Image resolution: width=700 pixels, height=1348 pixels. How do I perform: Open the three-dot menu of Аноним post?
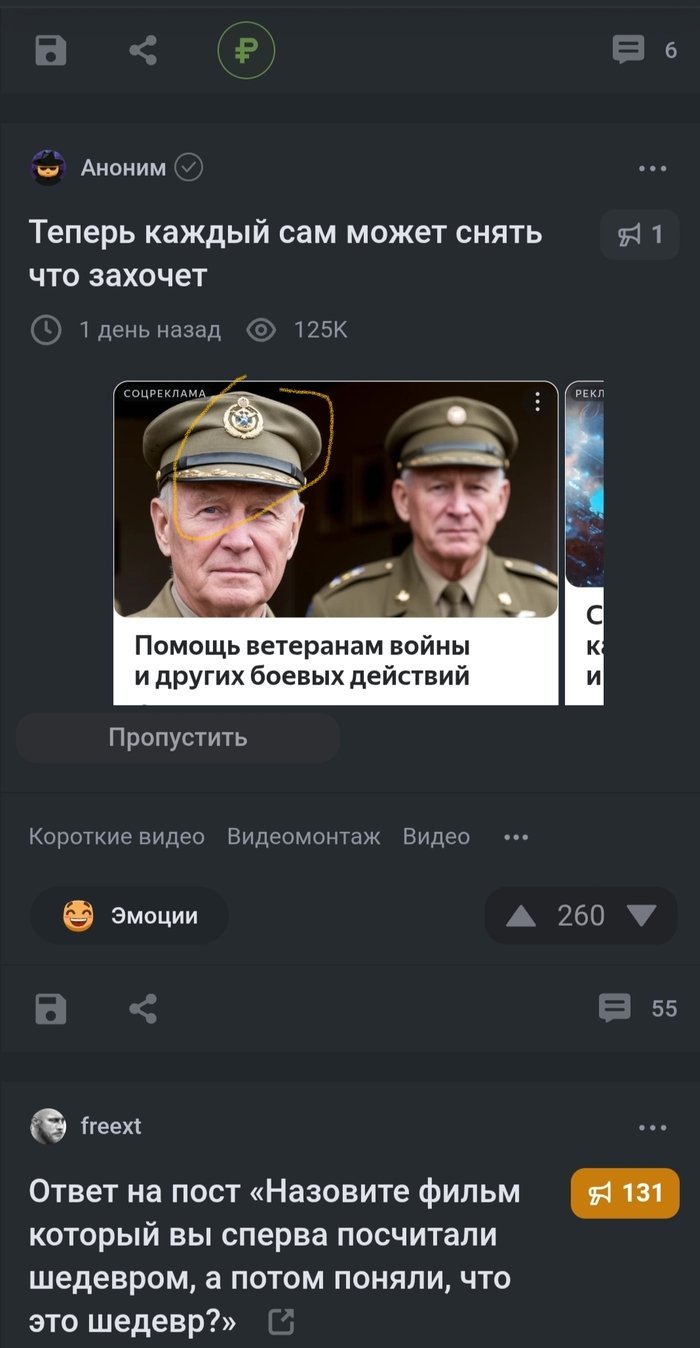(652, 169)
